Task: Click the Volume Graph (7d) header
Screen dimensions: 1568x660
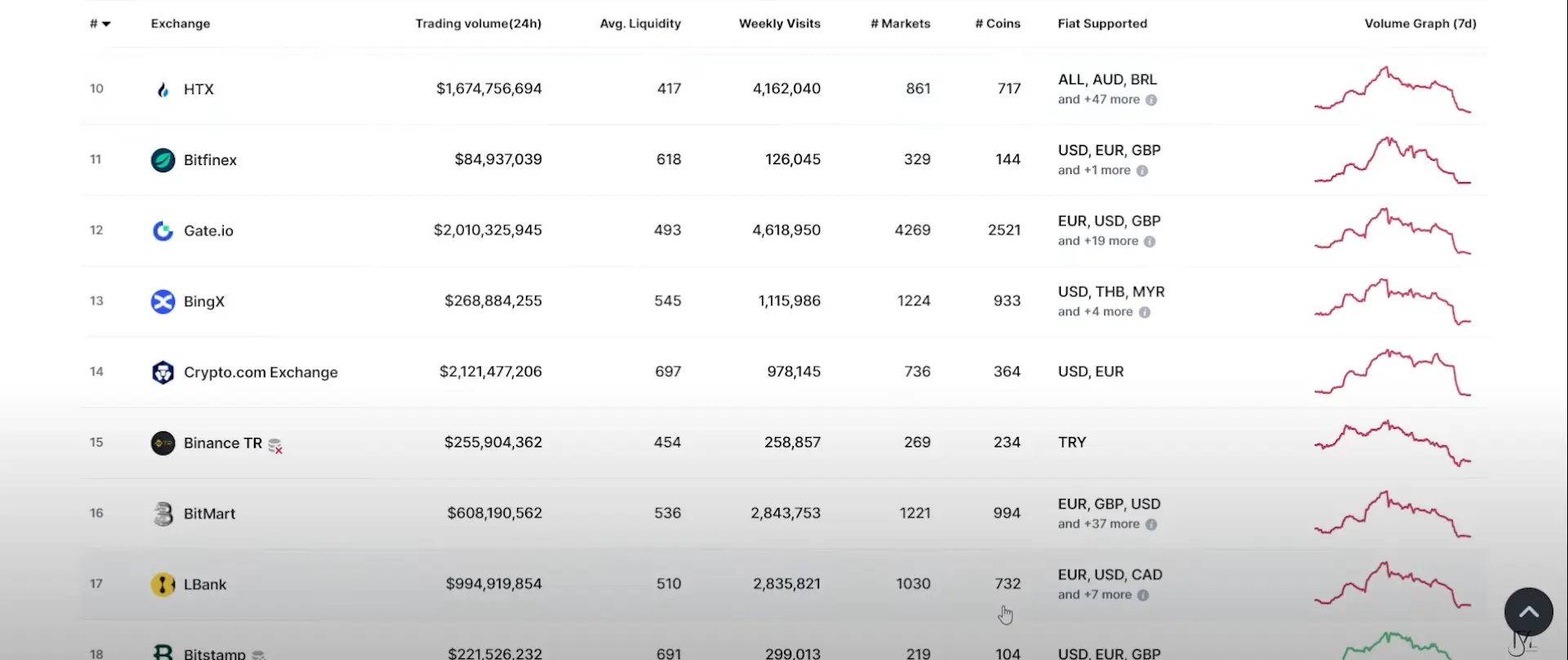Action: tap(1420, 24)
